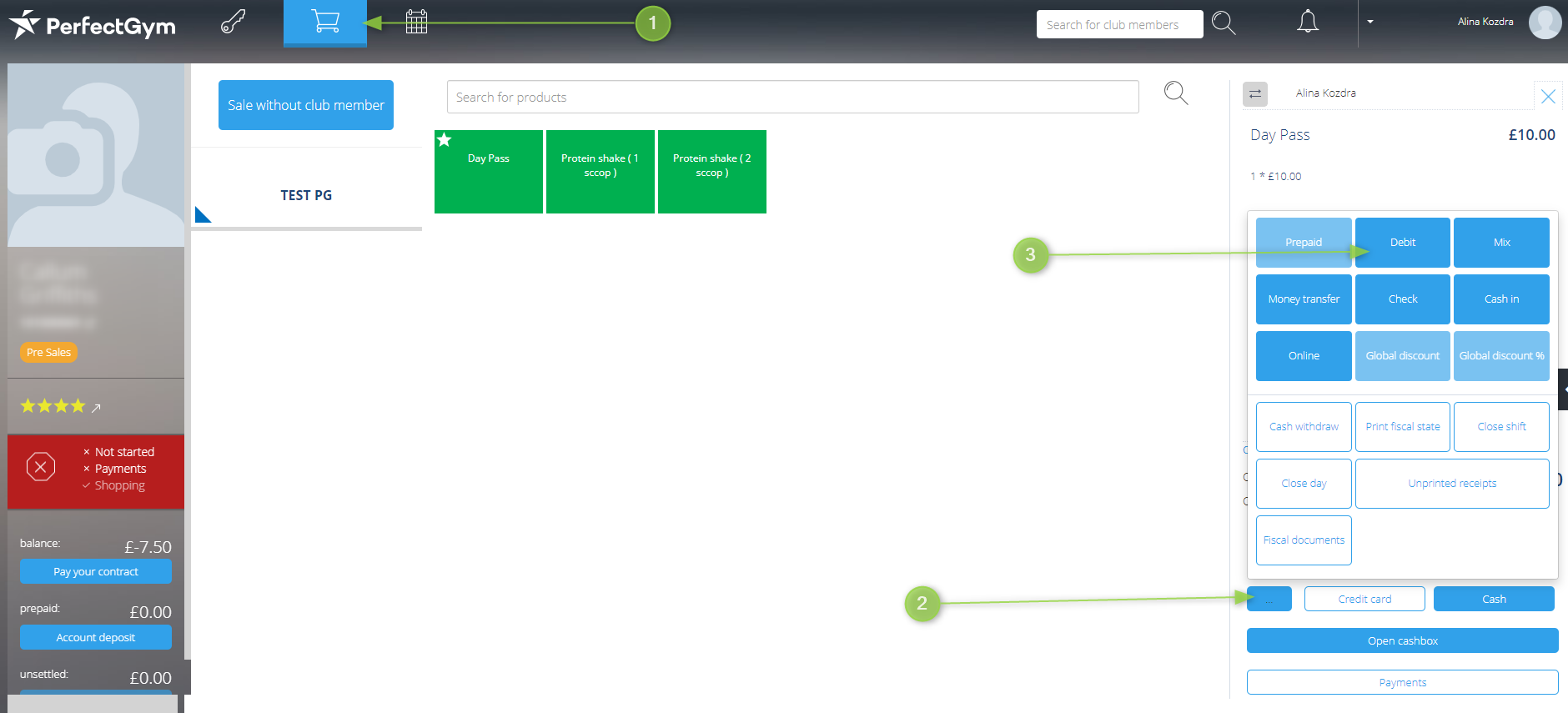Screen dimensions: 1568x713
Task: Click the product search magnifier icon
Action: (1175, 93)
